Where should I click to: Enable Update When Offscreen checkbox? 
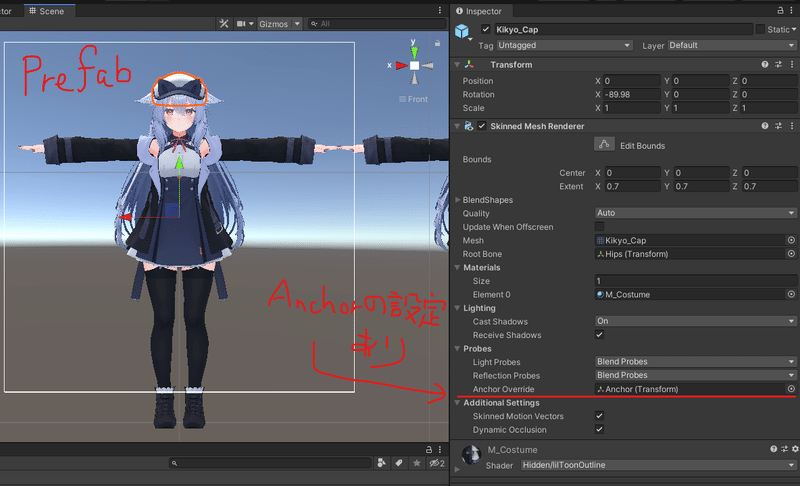[x=599, y=226]
